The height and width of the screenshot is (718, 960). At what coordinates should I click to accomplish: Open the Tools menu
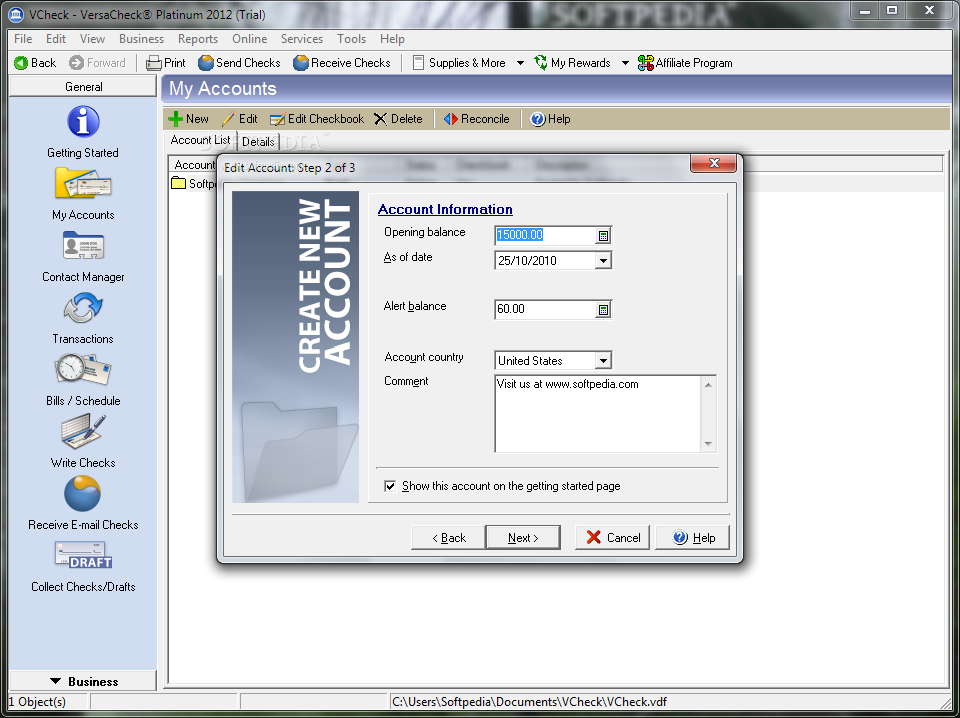[351, 39]
